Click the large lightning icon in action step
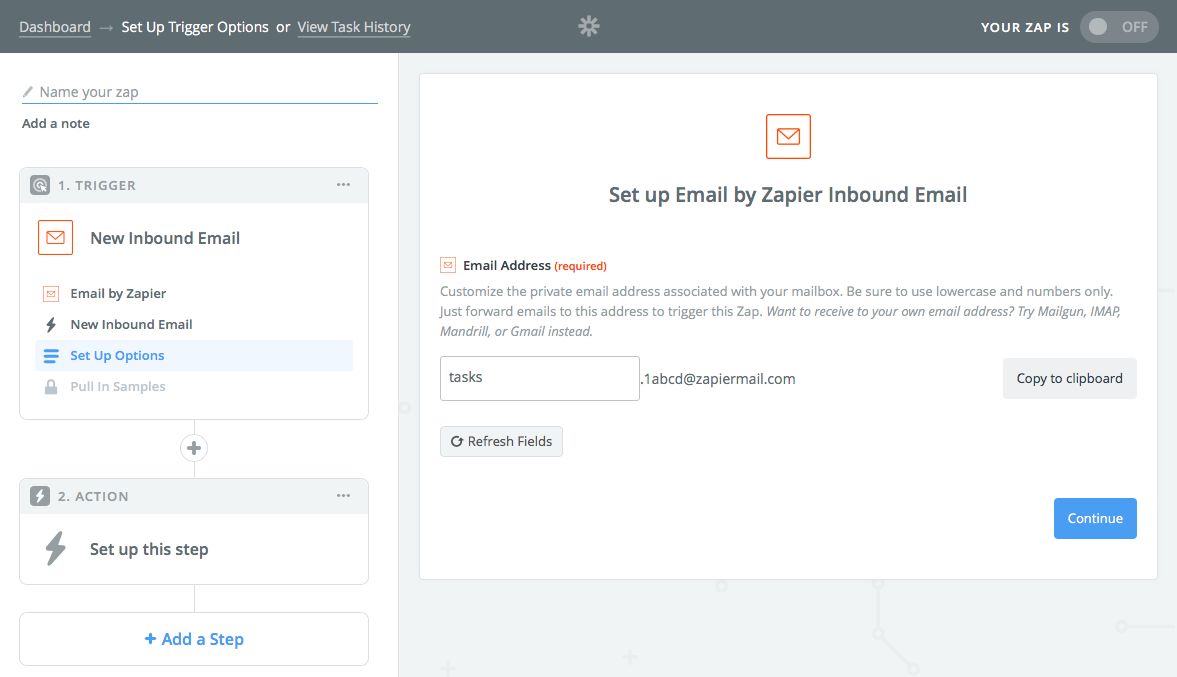The height and width of the screenshot is (677, 1177). tap(56, 549)
